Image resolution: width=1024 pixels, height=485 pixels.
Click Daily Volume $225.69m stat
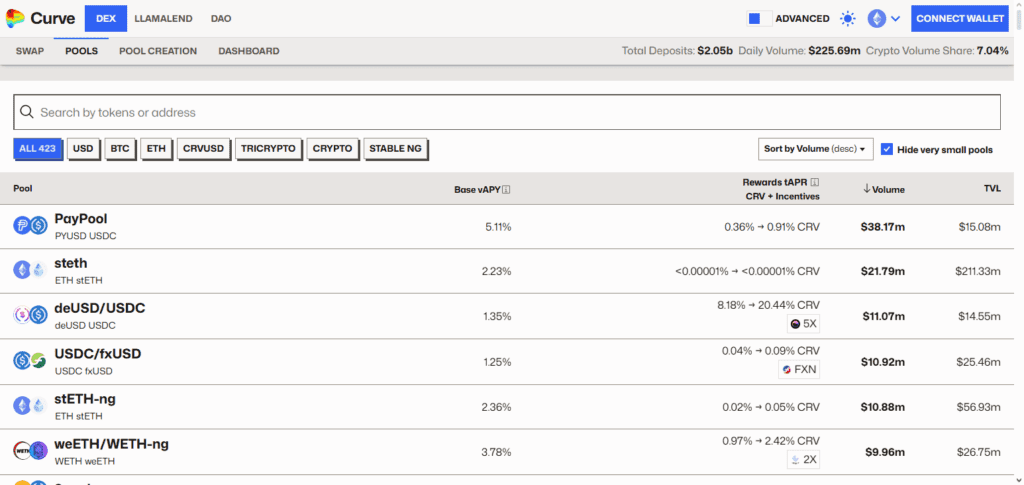pos(799,51)
